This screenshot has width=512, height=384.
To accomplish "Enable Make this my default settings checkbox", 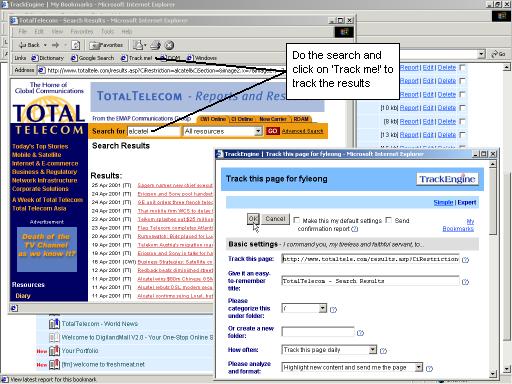I will pyautogui.click(x=296, y=220).
